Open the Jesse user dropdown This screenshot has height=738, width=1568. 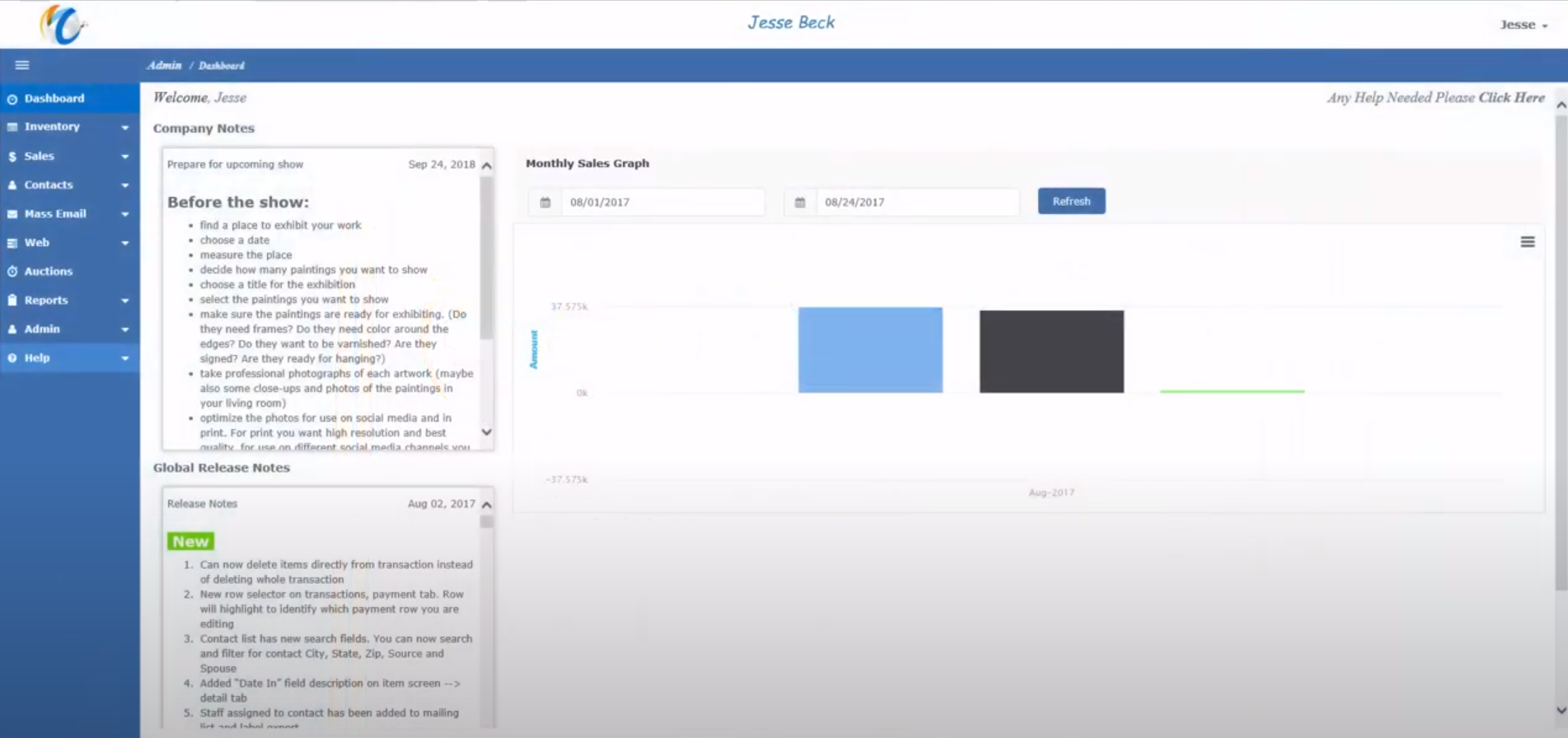coord(1524,25)
